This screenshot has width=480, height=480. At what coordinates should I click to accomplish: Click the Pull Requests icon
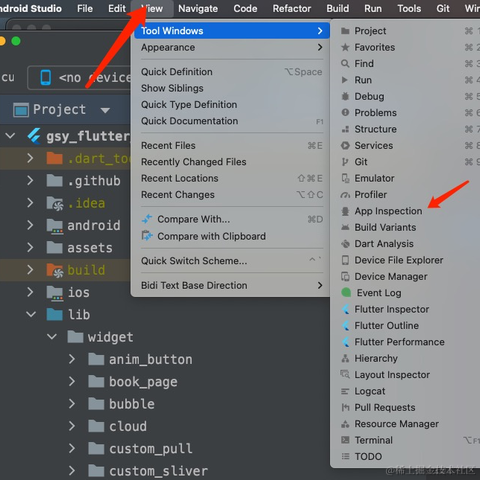click(345, 407)
